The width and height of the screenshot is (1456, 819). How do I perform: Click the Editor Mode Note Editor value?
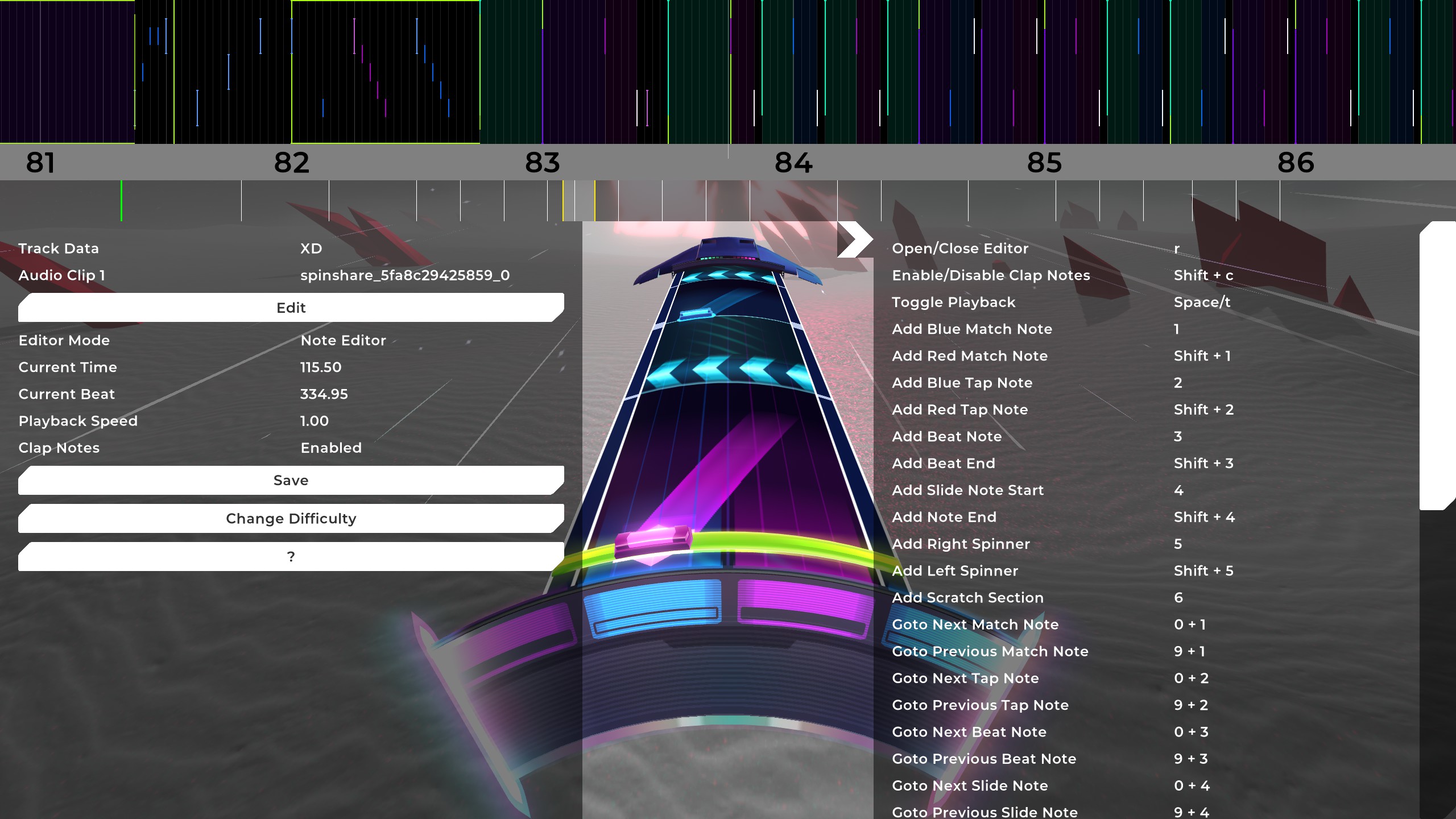(x=343, y=341)
